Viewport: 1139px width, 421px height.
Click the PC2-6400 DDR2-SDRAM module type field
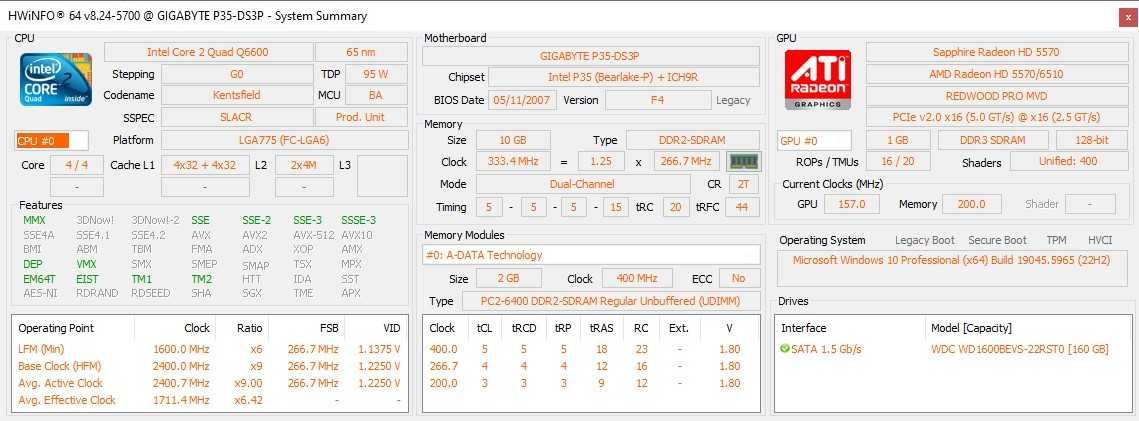(x=610, y=301)
